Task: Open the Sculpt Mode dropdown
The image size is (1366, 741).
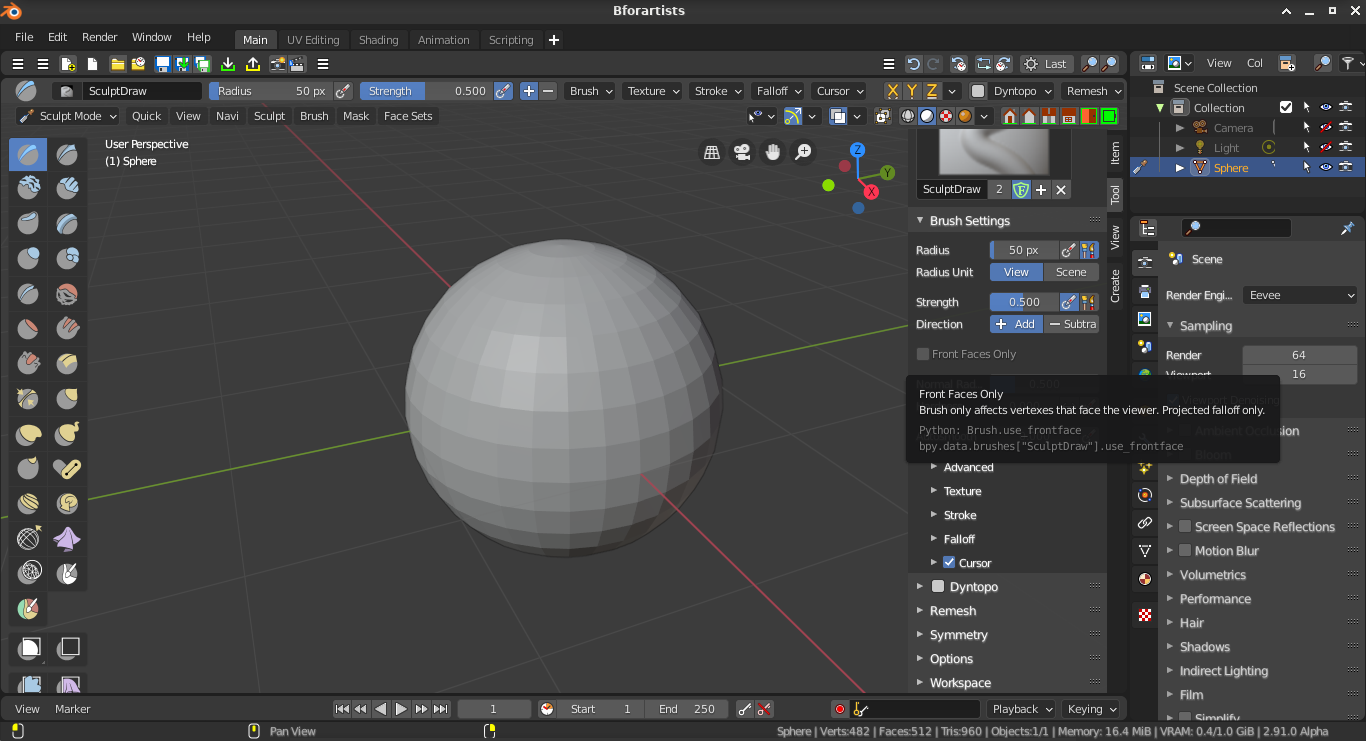Action: click(68, 116)
